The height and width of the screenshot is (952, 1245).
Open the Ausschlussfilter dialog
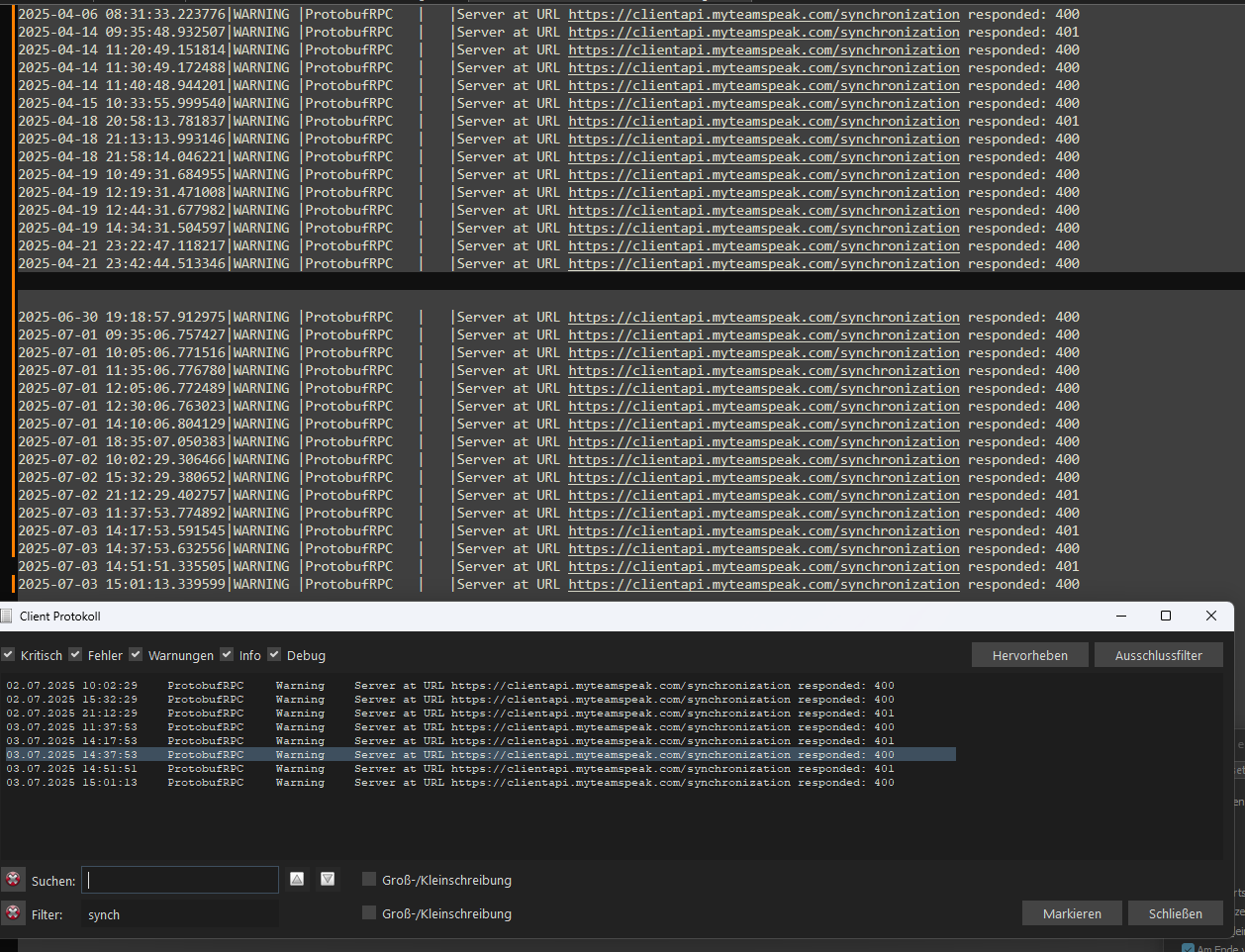coord(1159,655)
